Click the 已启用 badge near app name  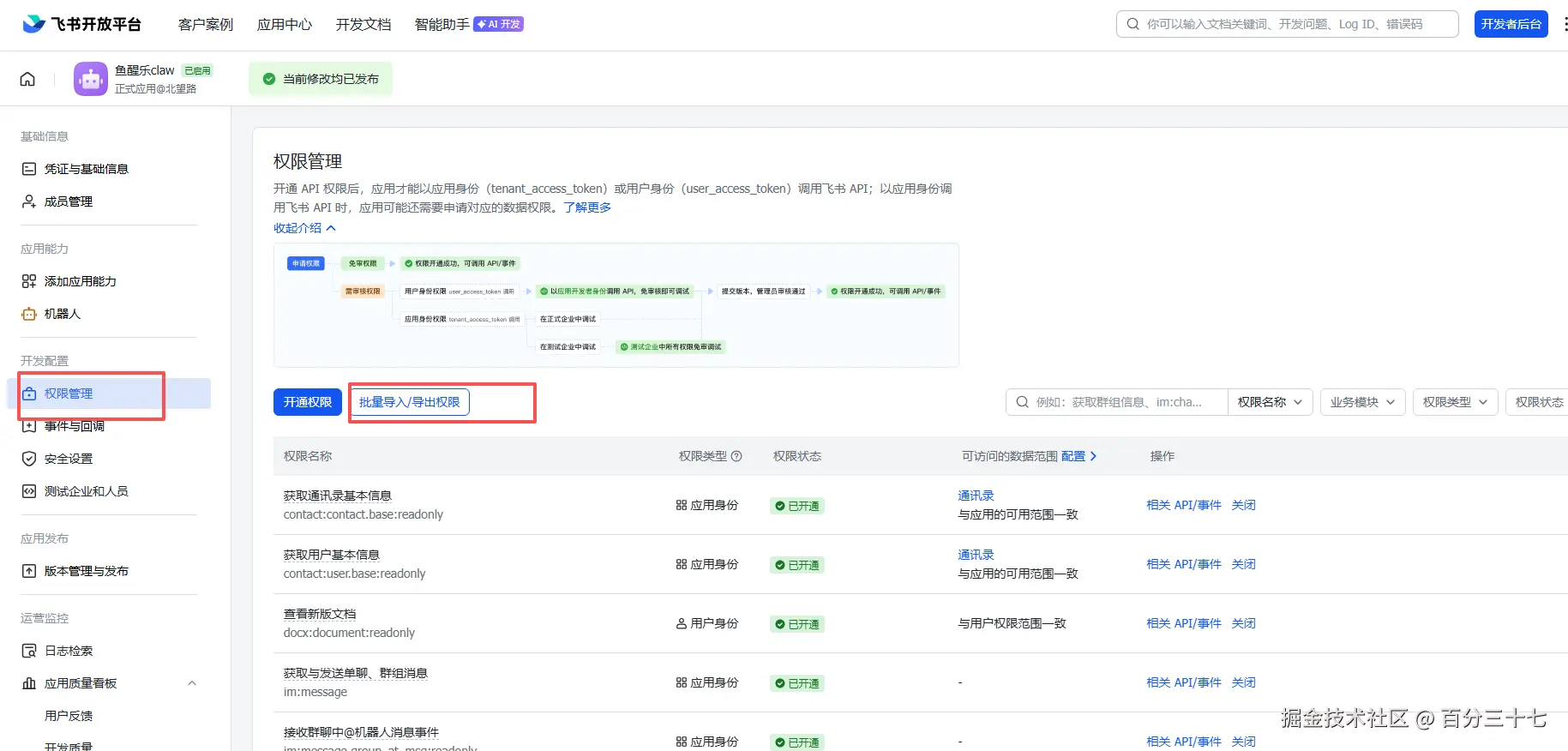[x=198, y=70]
